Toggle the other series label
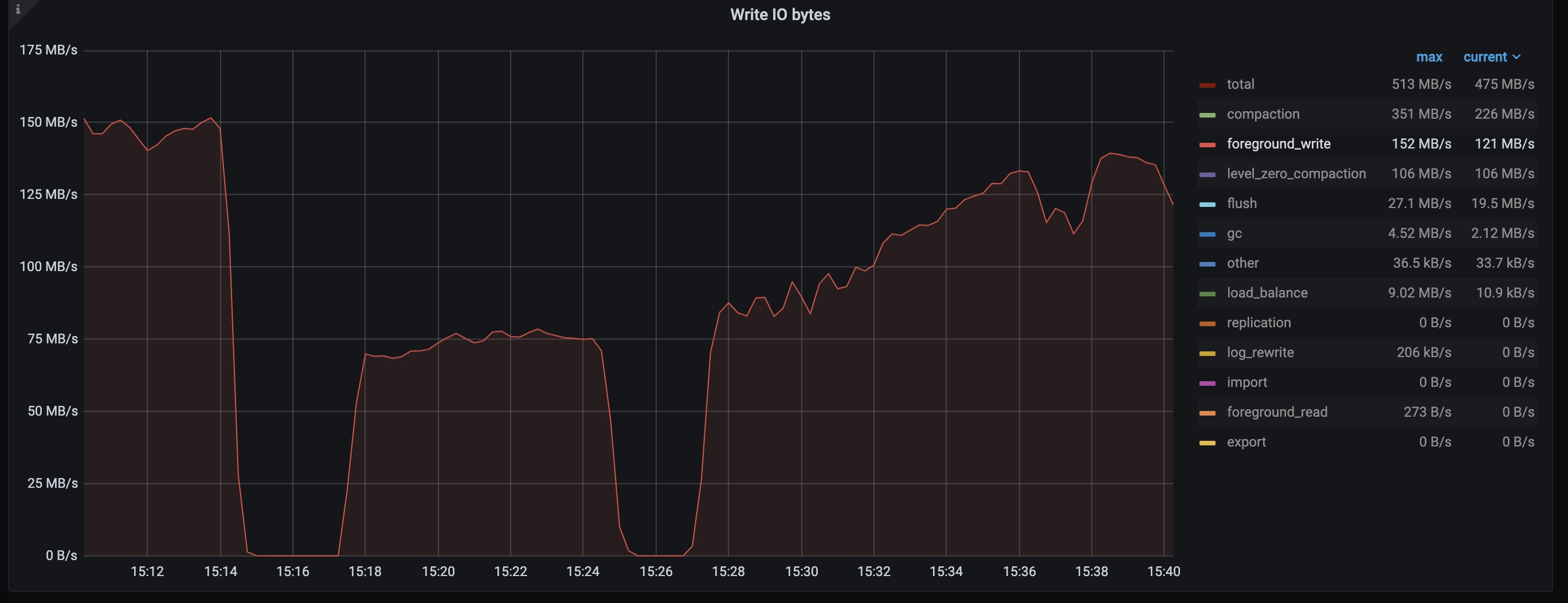This screenshot has width=1568, height=603. point(1242,263)
